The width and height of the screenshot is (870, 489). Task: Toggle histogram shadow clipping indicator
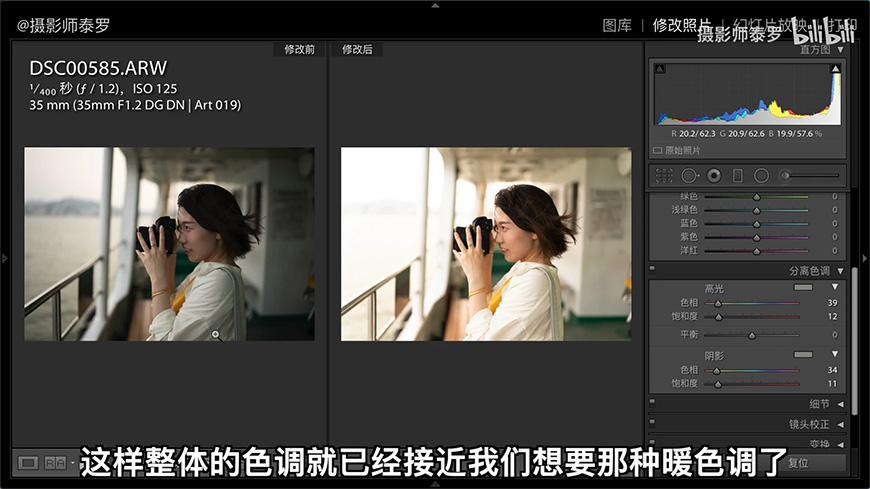point(660,69)
